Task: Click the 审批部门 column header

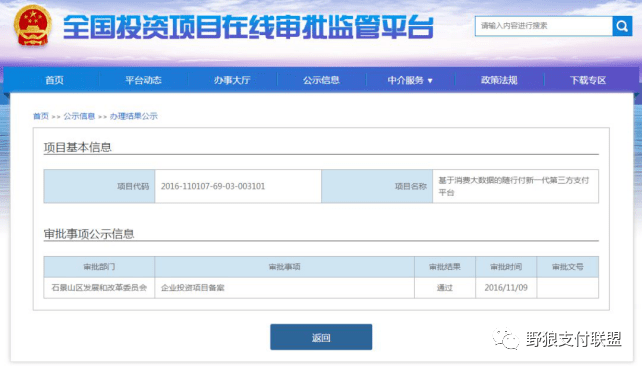Action: (x=99, y=267)
